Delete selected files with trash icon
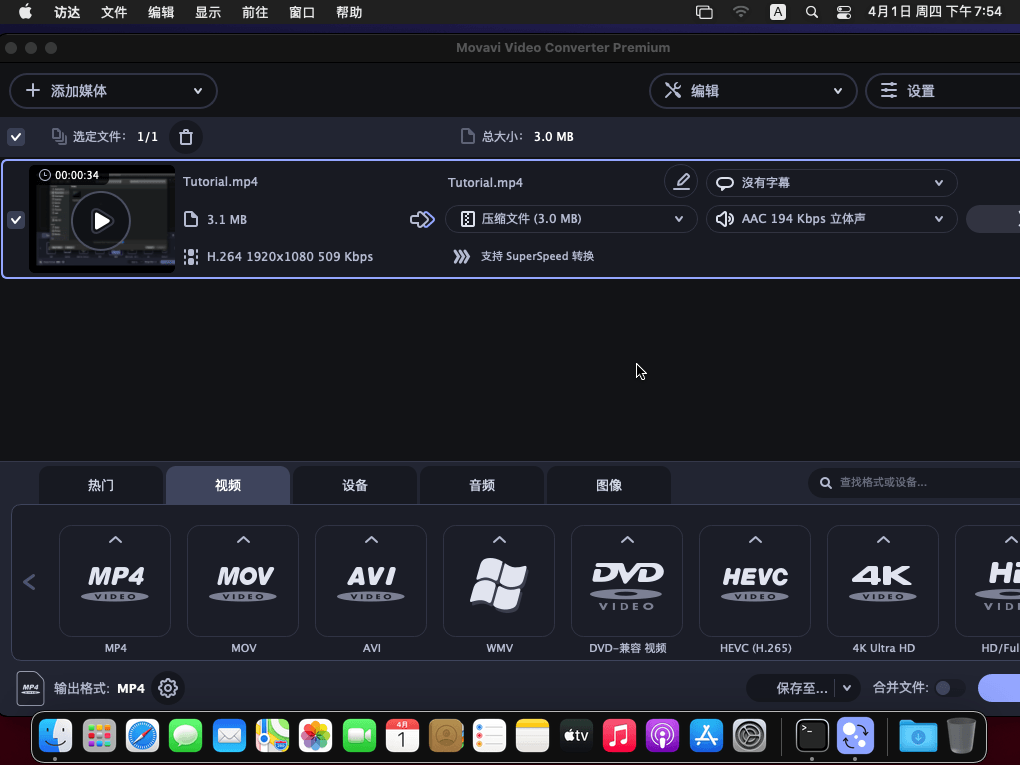This screenshot has width=1020, height=765. pyautogui.click(x=186, y=137)
